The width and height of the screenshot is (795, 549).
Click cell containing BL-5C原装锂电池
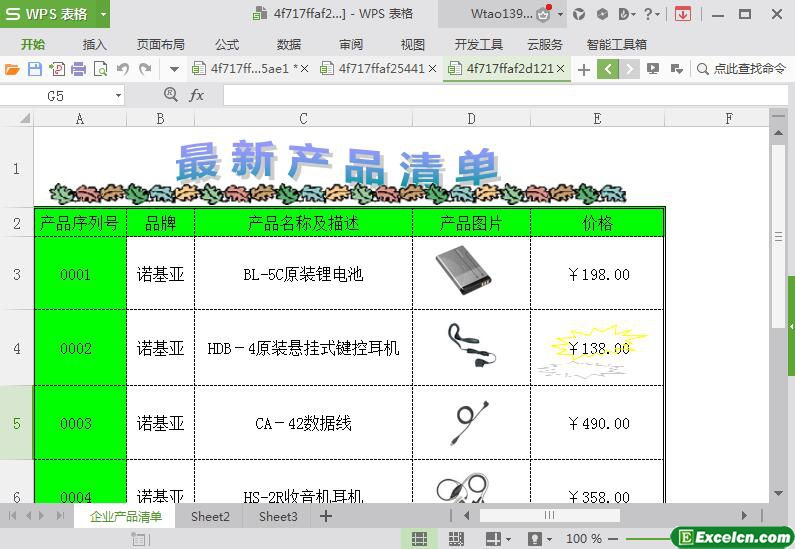click(303, 274)
